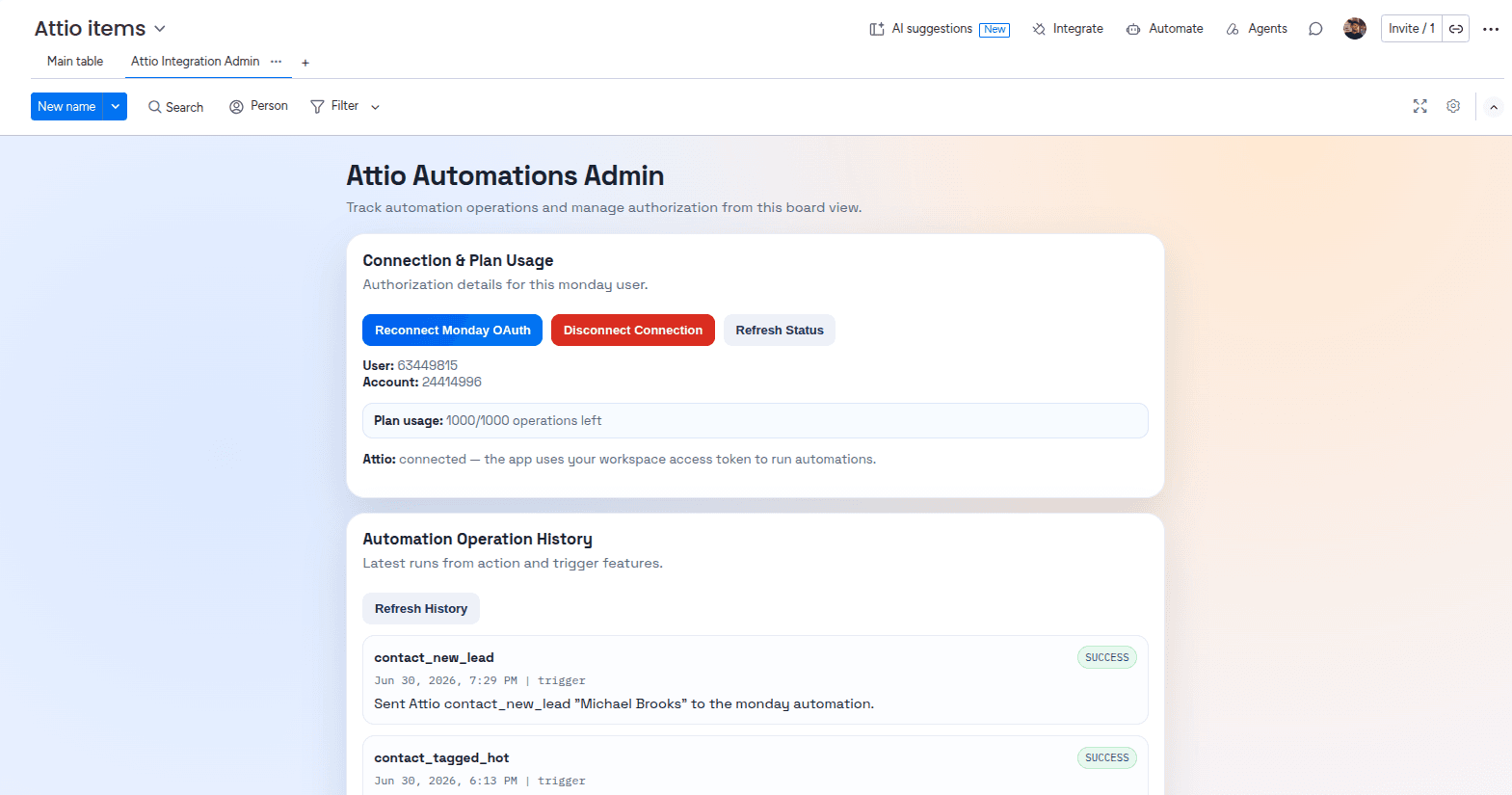Collapse the board header chevron
1512x795 pixels.
point(1494,107)
